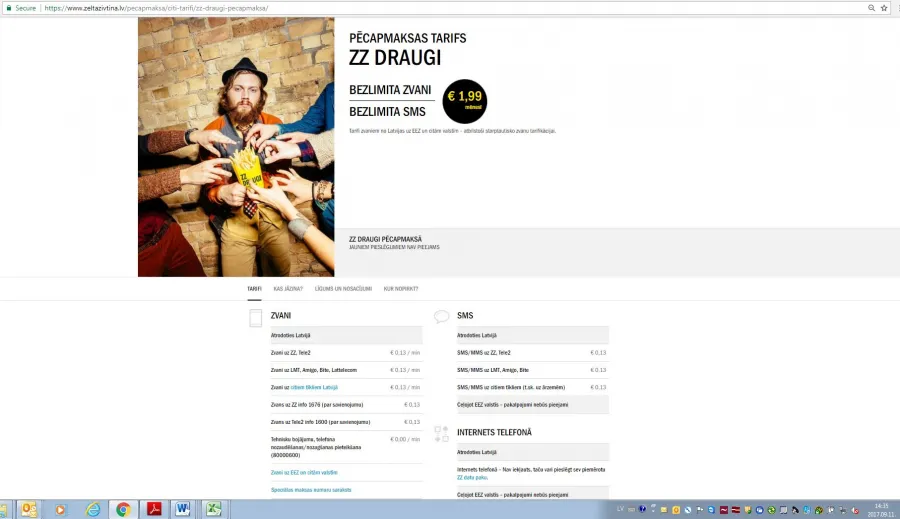Click the yellow envelope tray icon
The width and height of the screenshot is (900, 519).
pyautogui.click(x=664, y=510)
